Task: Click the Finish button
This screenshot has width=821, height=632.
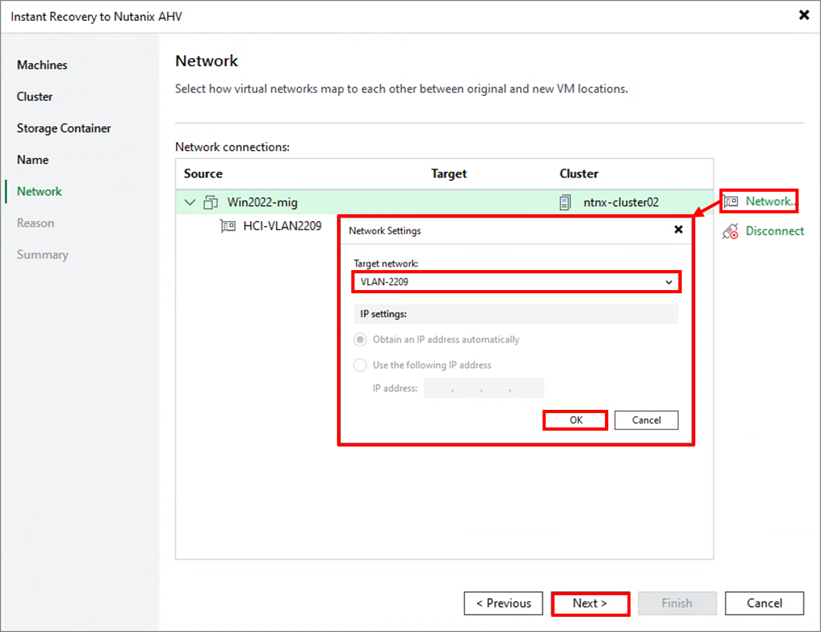Action: [677, 604]
